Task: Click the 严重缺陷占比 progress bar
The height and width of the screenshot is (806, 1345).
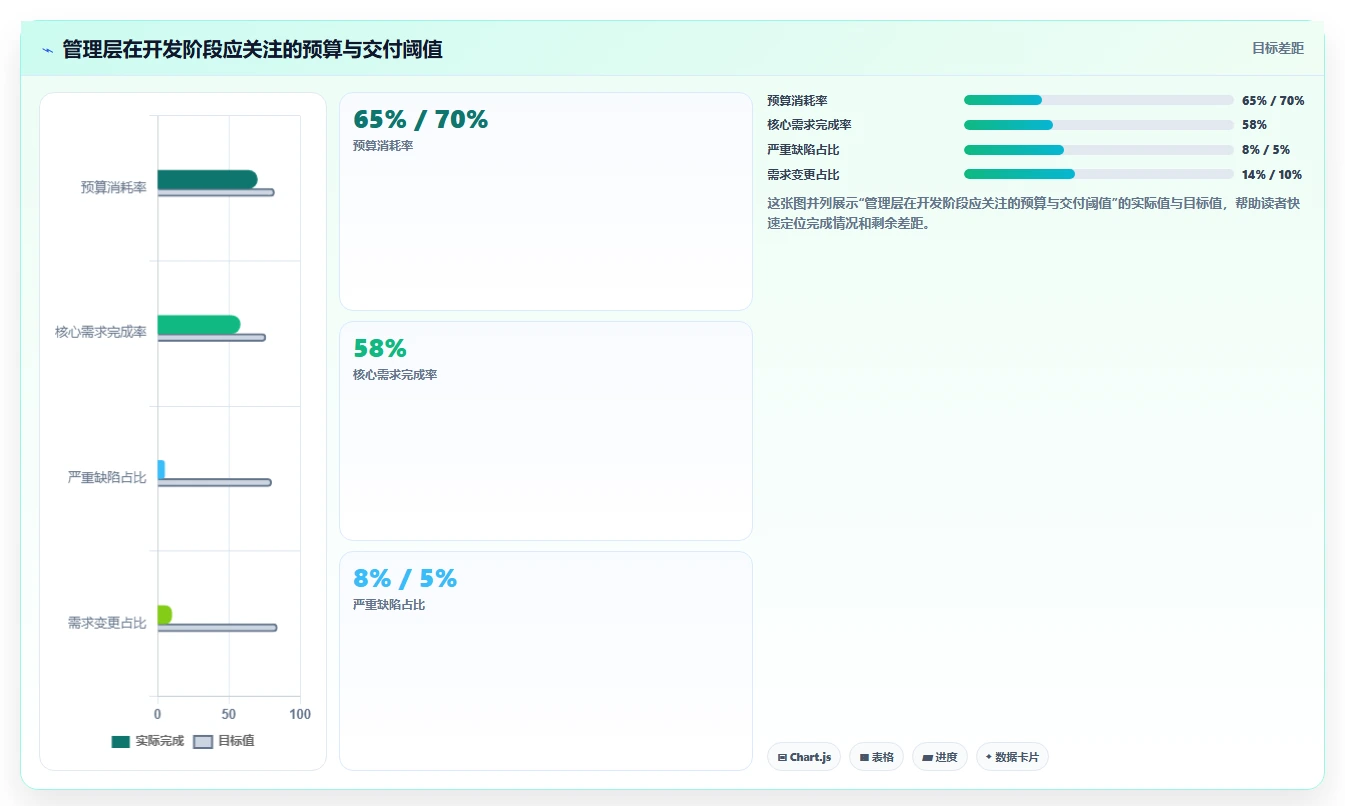Action: coord(1098,150)
